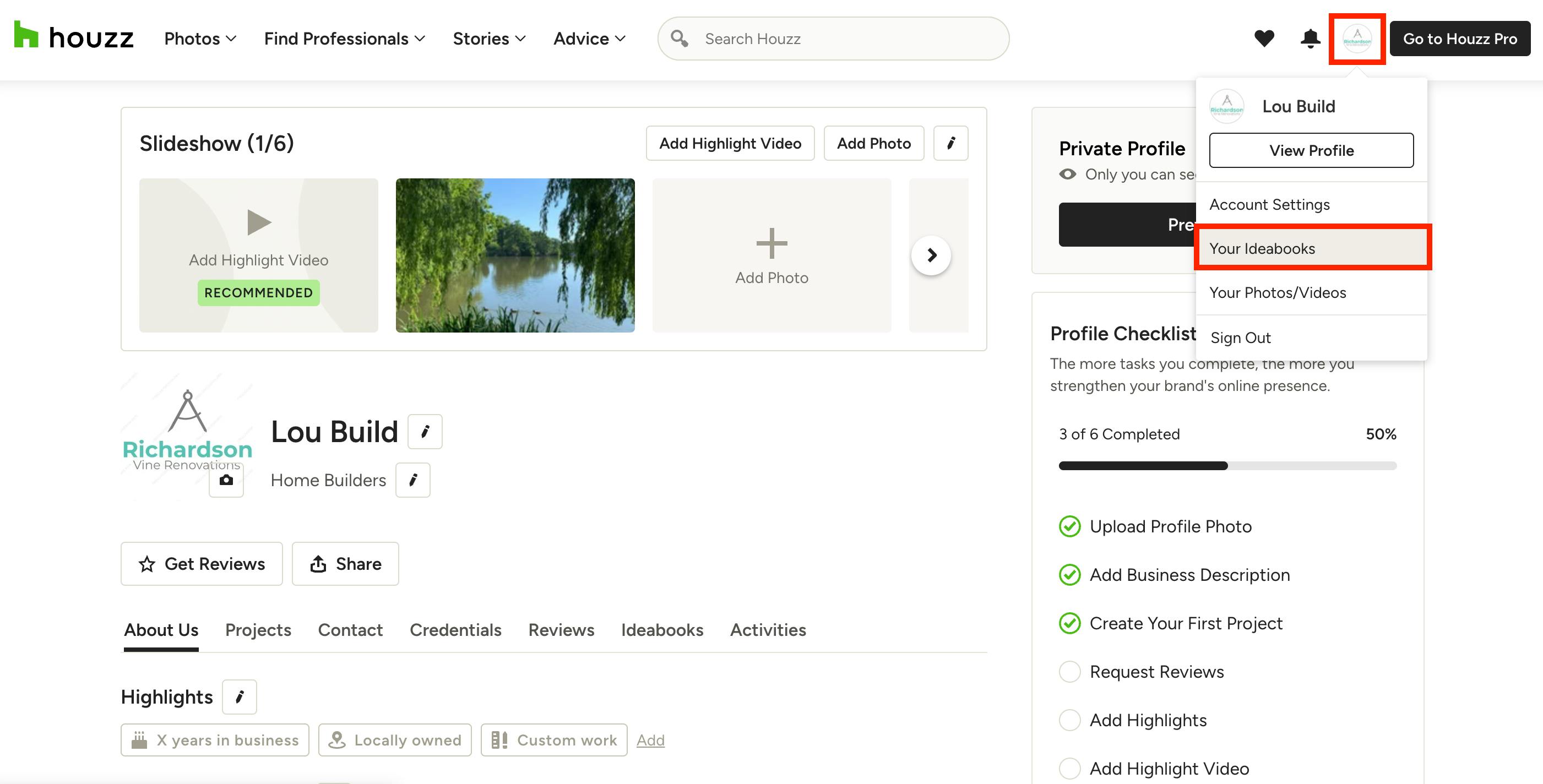Image resolution: width=1543 pixels, height=784 pixels.
Task: Edit Home Builders category pencil icon
Action: (412, 480)
